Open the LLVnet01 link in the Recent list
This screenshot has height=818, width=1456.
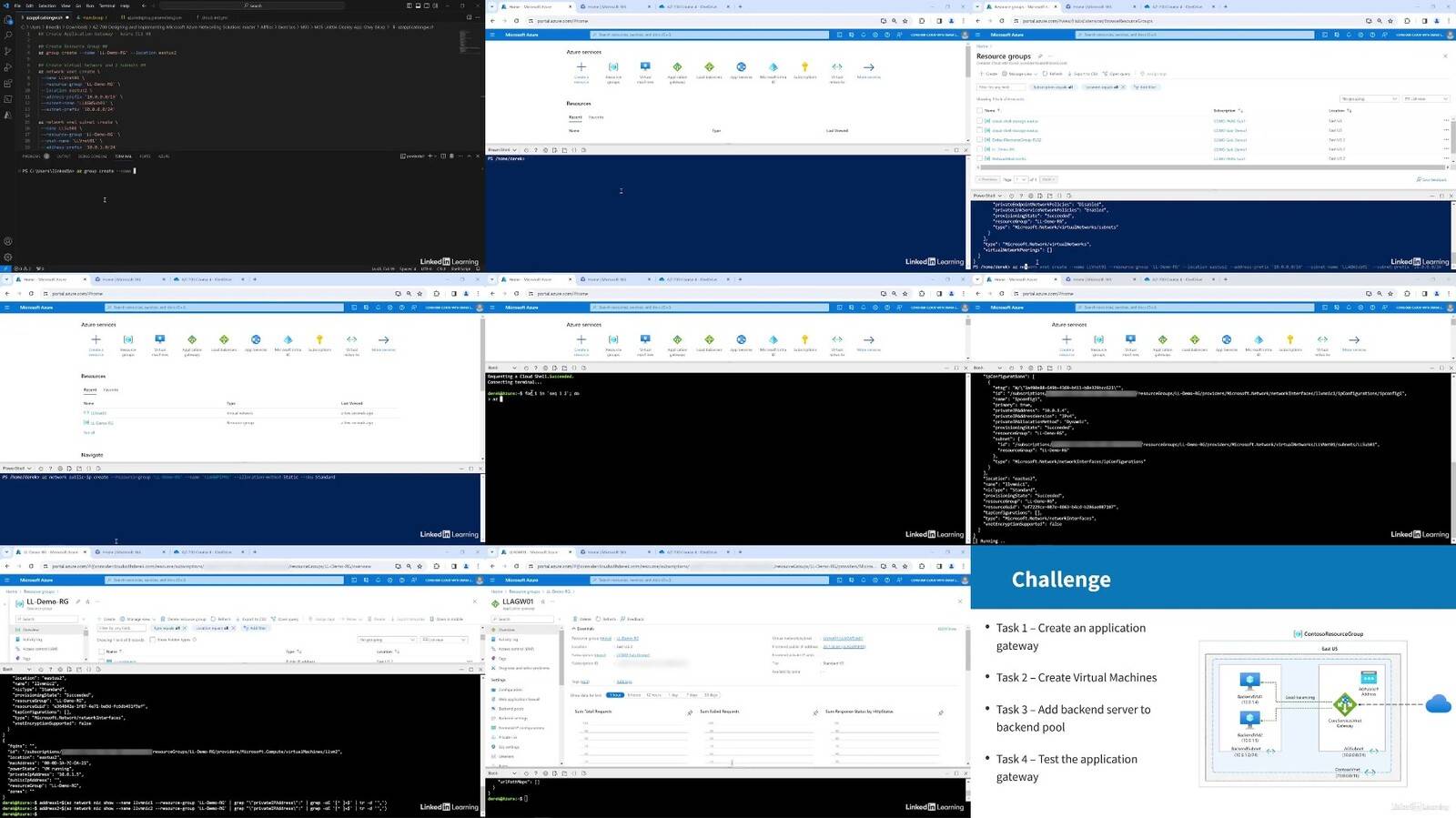click(98, 413)
